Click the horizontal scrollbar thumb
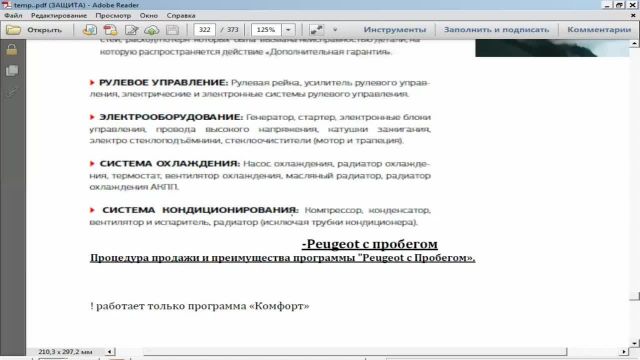Image resolution: width=640 pixels, height=360 pixels. (355, 351)
